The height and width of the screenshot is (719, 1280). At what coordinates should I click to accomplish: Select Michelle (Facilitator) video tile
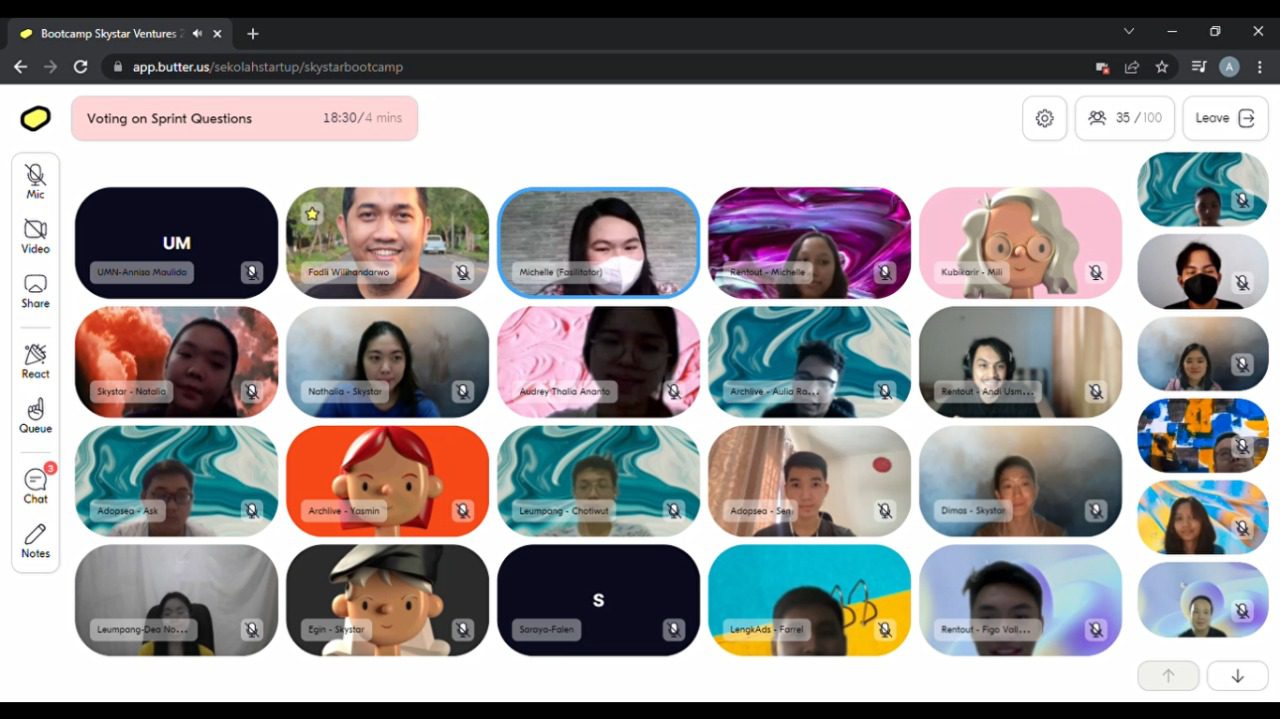pyautogui.click(x=598, y=242)
